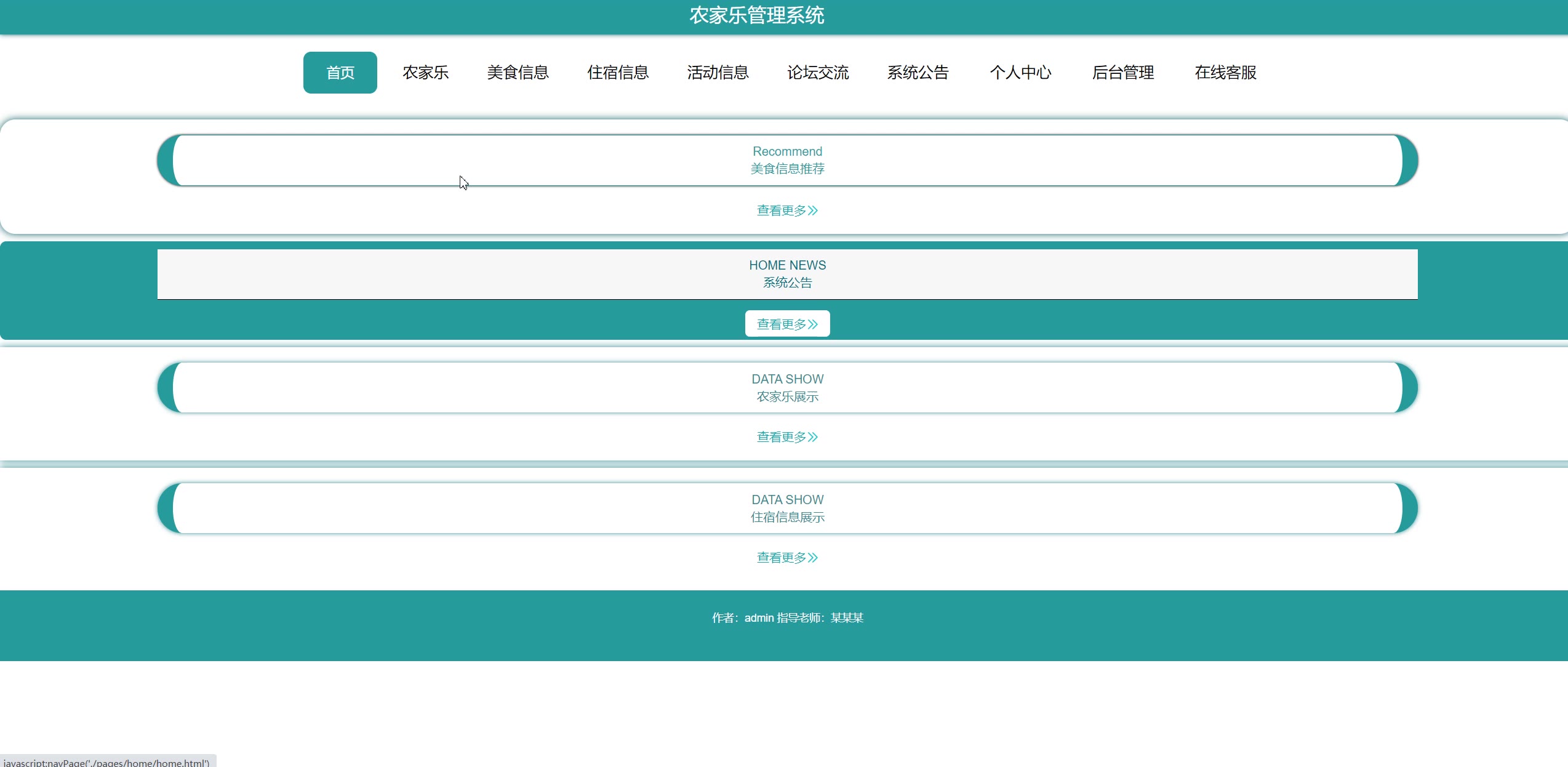
Task: Click the 农家乐管理系统 header title
Action: 756,15
